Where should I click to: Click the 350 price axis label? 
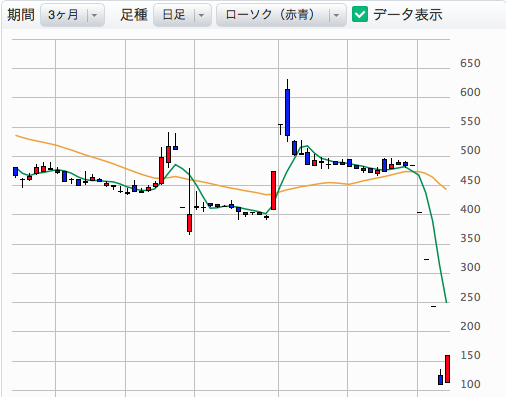pyautogui.click(x=470, y=238)
